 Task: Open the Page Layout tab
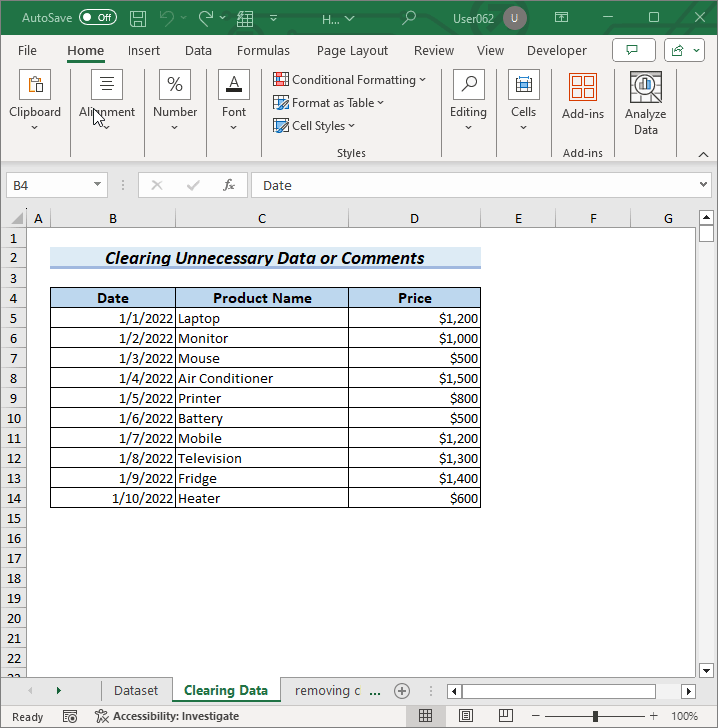[x=352, y=50]
